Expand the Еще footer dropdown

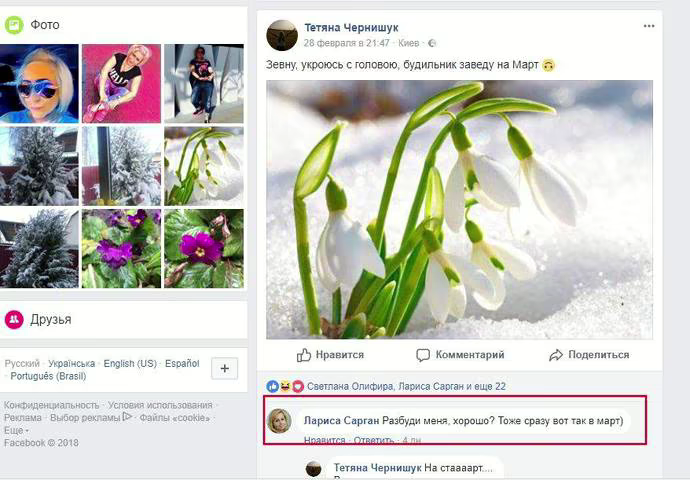click(16, 430)
